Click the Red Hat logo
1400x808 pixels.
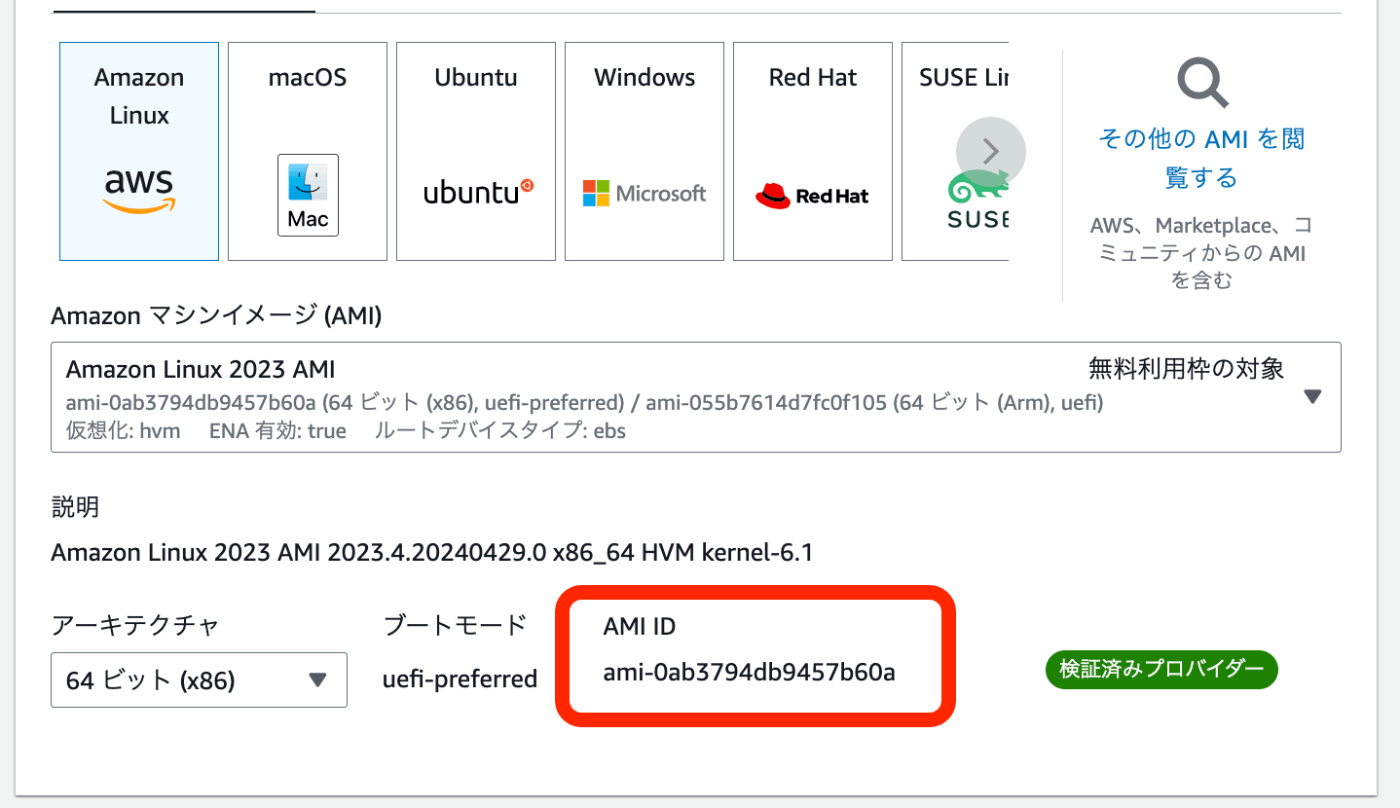812,196
